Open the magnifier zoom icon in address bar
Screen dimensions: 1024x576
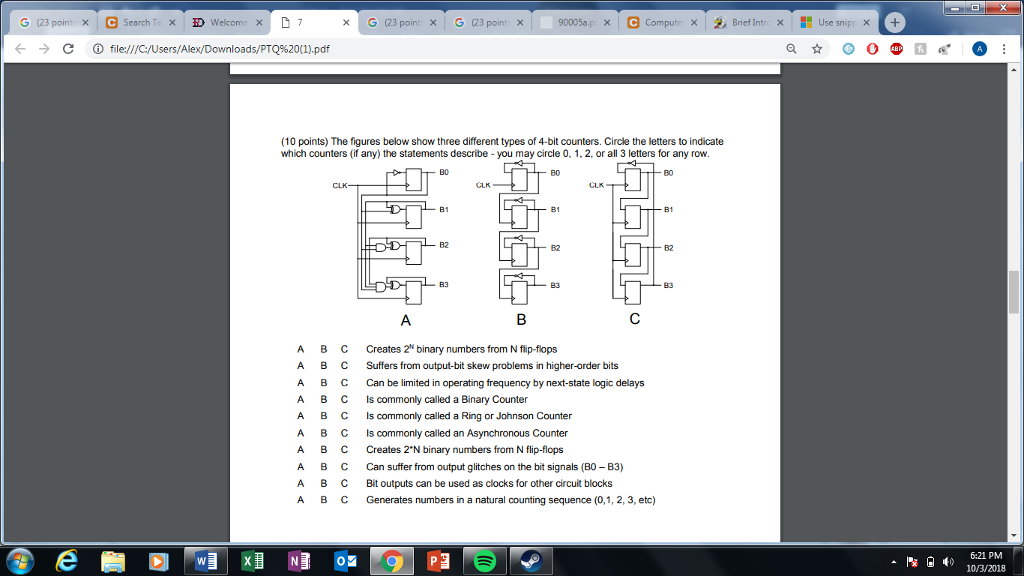point(789,47)
